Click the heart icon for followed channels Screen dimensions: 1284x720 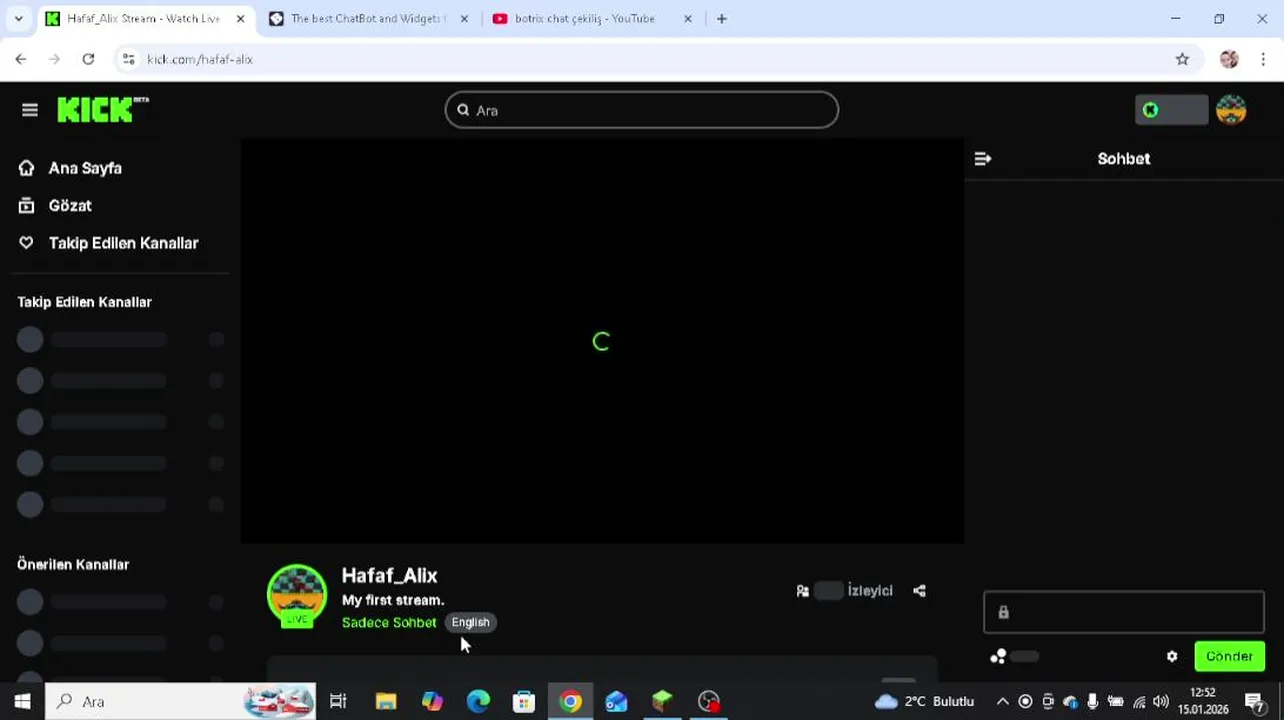coord(27,243)
